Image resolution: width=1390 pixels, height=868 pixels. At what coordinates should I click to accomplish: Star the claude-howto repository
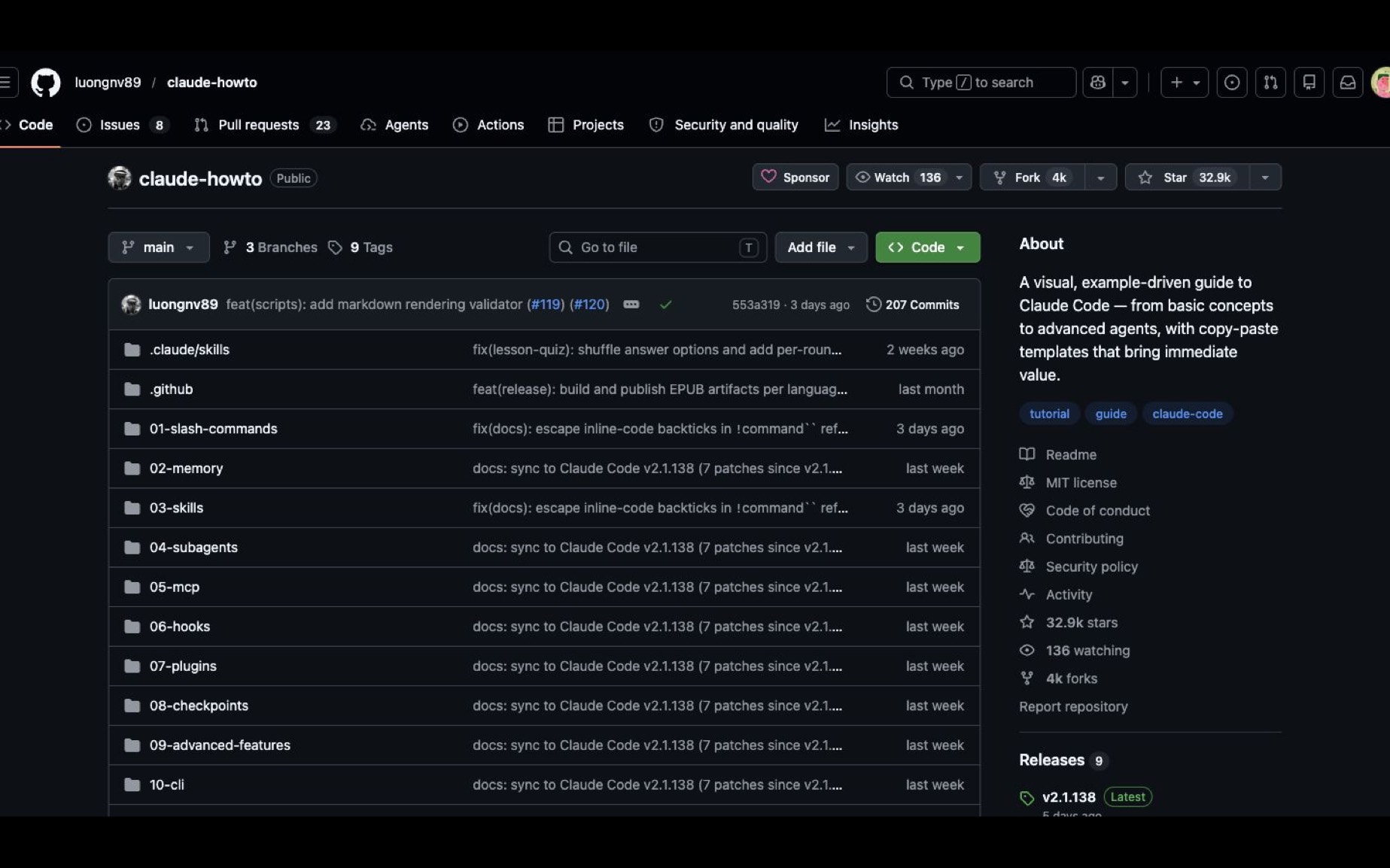1187,178
